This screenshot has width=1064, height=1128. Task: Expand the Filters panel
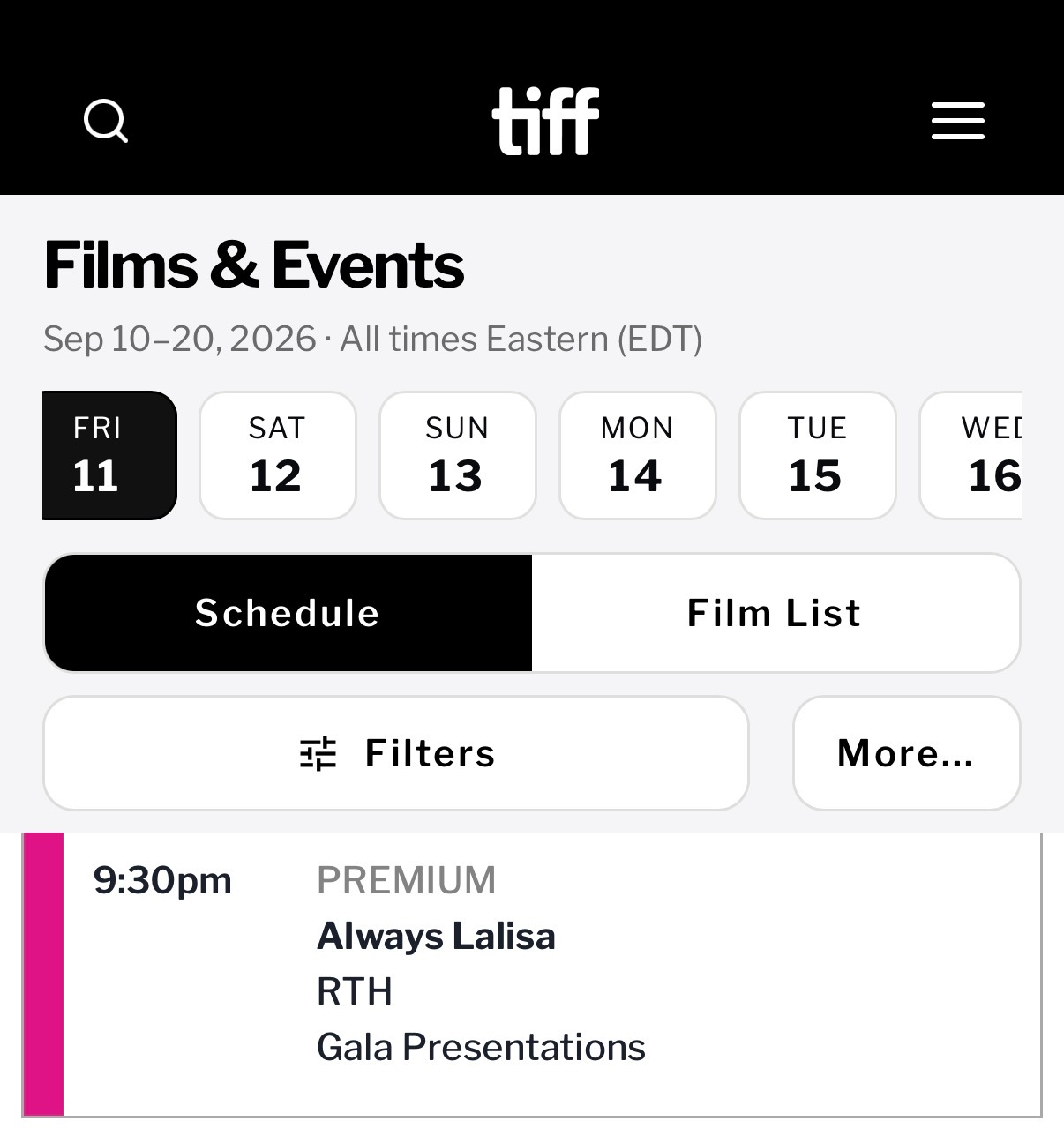pyautogui.click(x=396, y=753)
